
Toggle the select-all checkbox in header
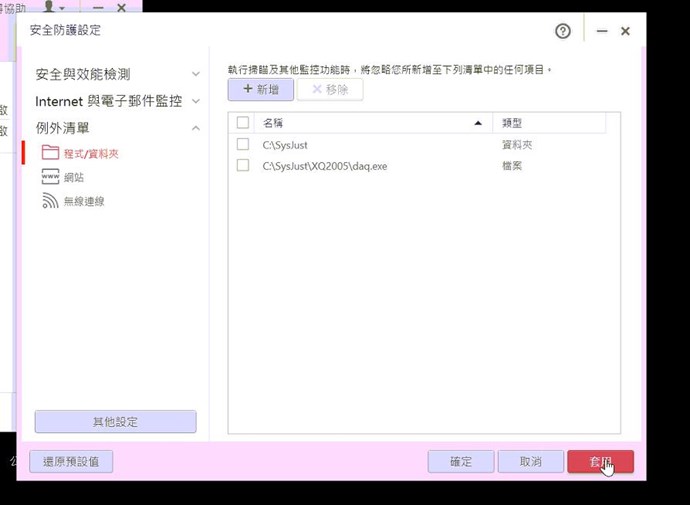[242, 123]
